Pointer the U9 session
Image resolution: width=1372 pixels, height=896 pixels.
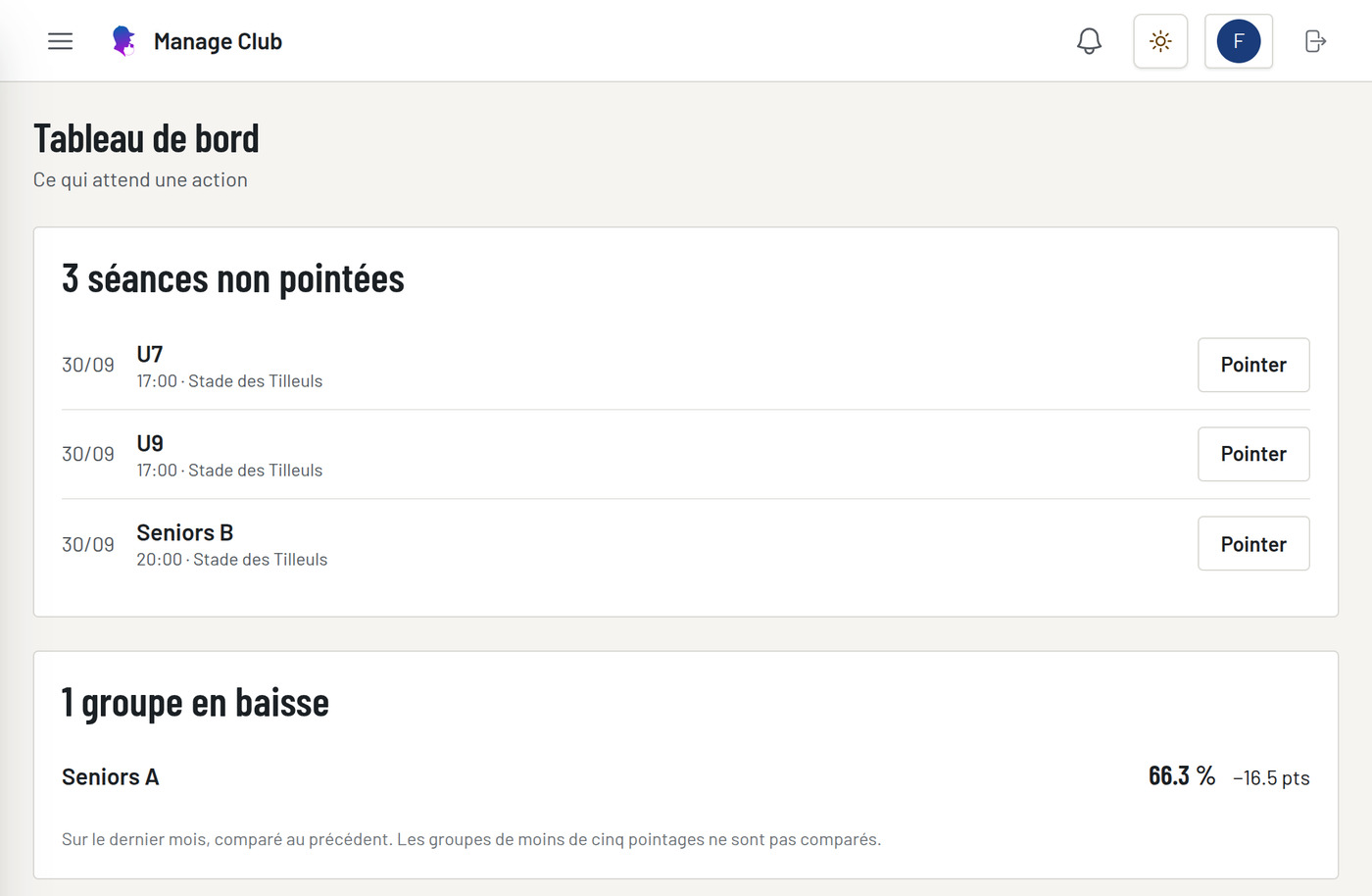(x=1253, y=454)
